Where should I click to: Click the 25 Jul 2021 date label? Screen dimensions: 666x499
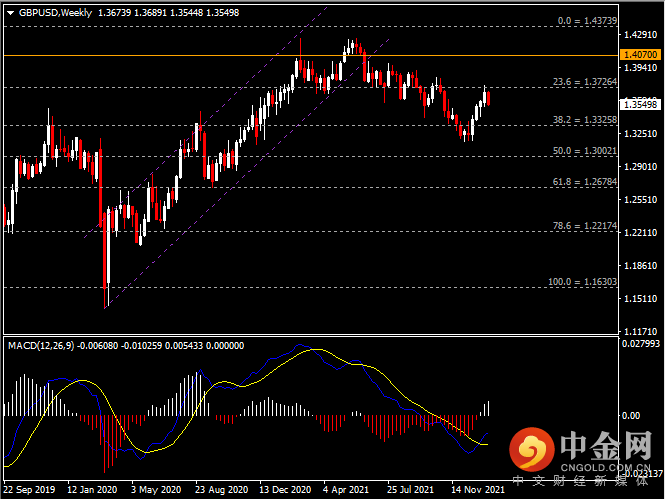coord(410,490)
